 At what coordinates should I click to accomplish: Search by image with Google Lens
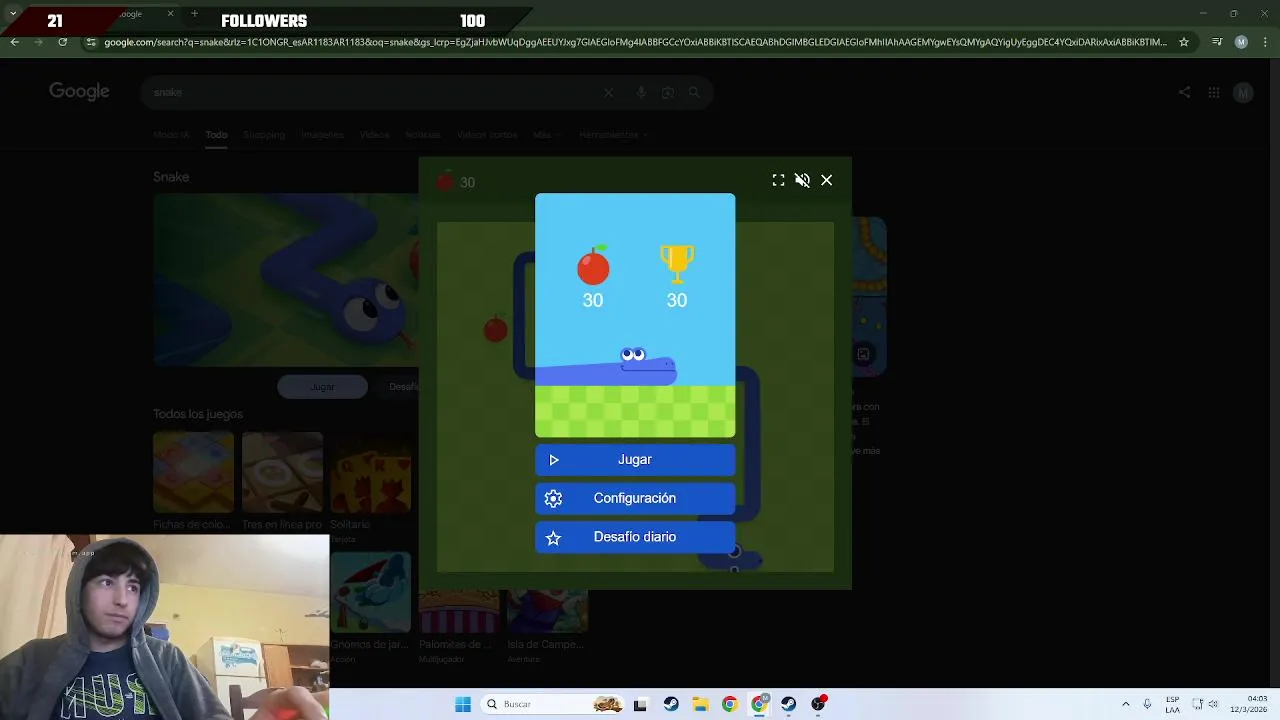pyautogui.click(x=668, y=93)
